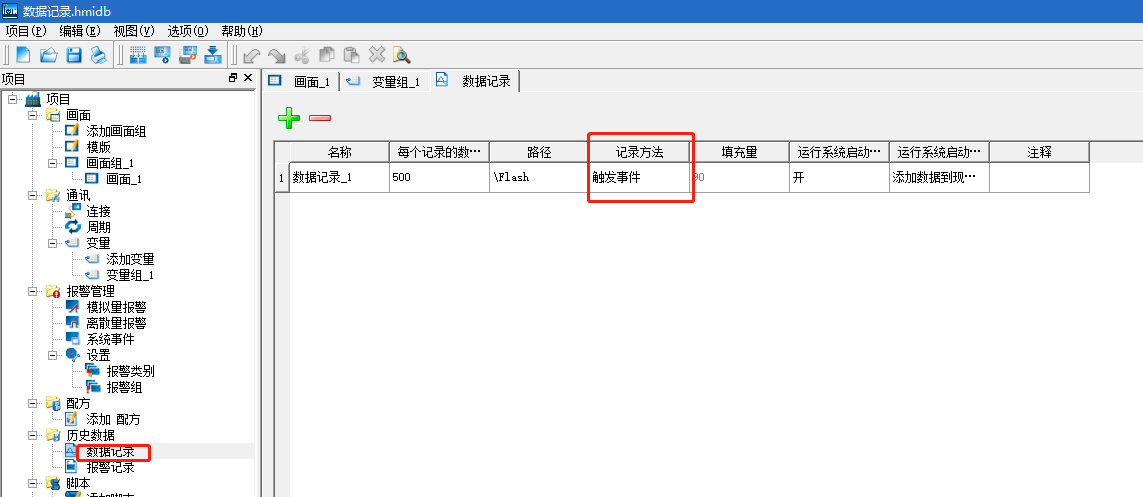Switch to the 变量组_1 tab
The image size is (1143, 497).
(x=386, y=82)
